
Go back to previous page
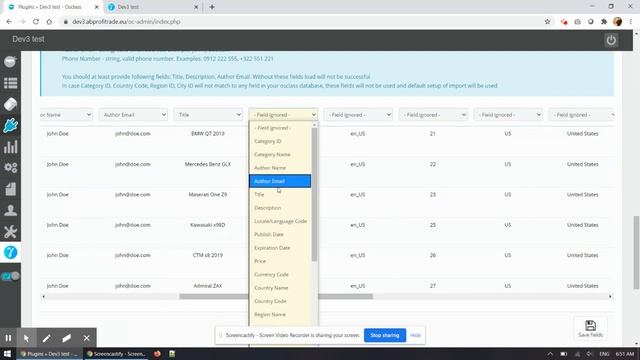point(9,22)
